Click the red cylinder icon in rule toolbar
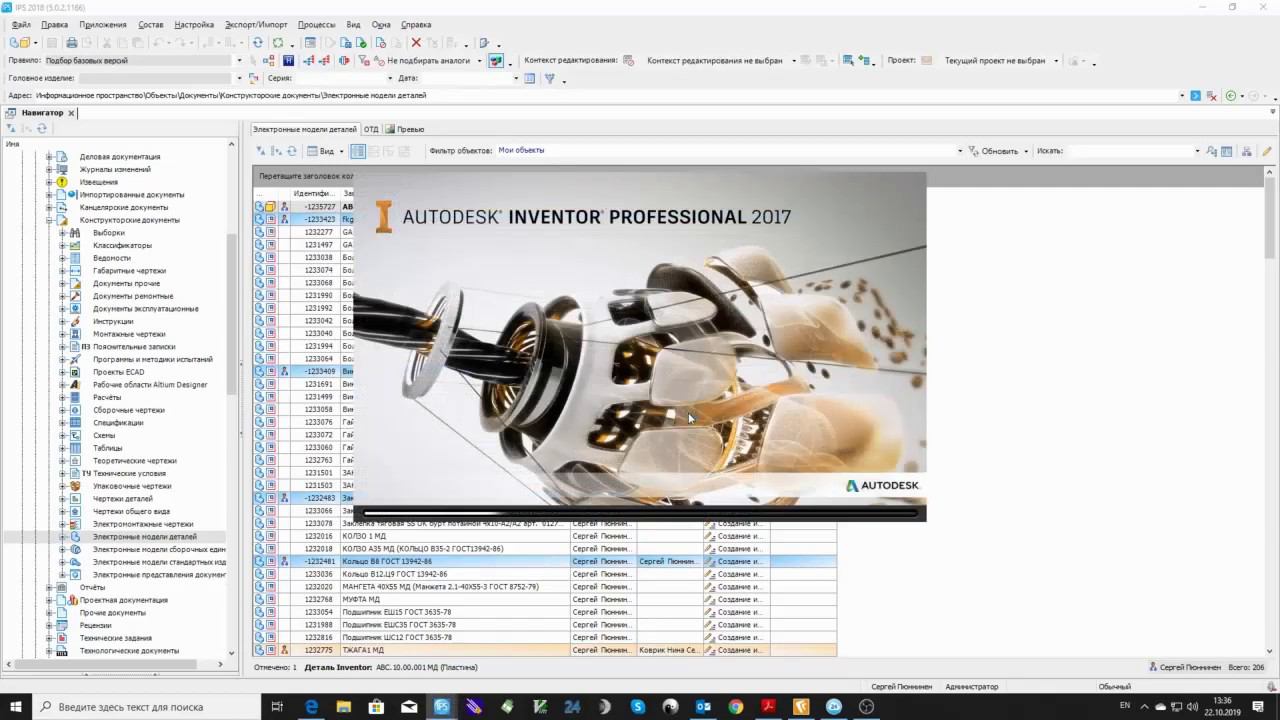Viewport: 1280px width, 720px height. pyautogui.click(x=344, y=60)
